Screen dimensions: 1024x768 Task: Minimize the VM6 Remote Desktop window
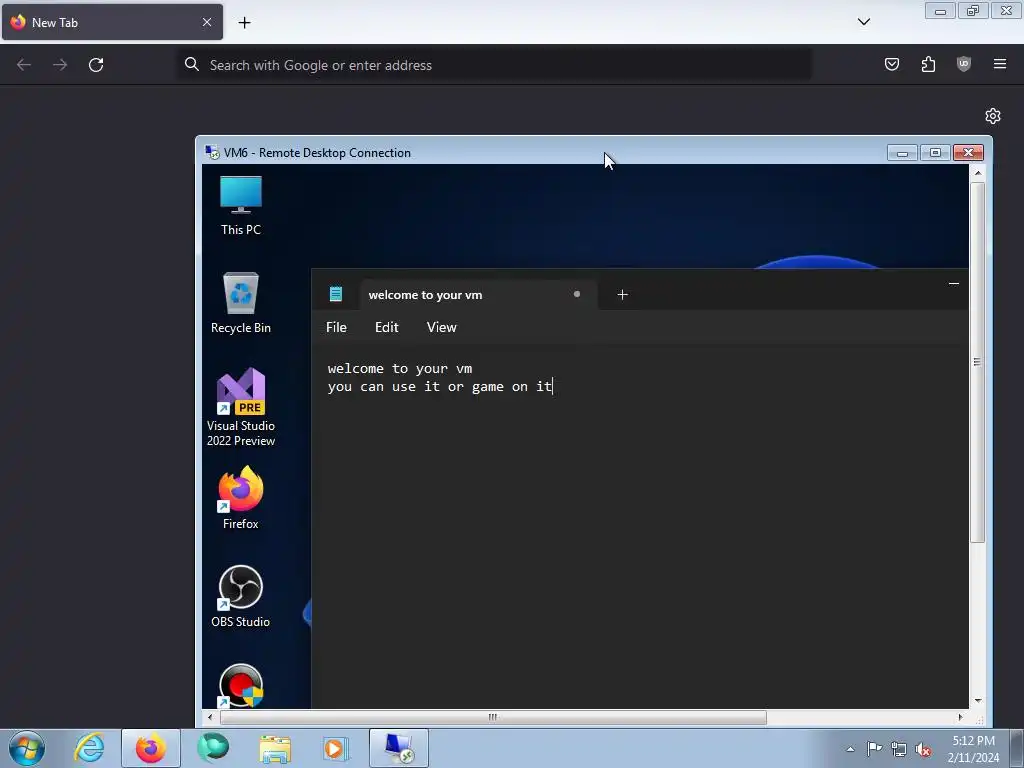pyautogui.click(x=903, y=153)
